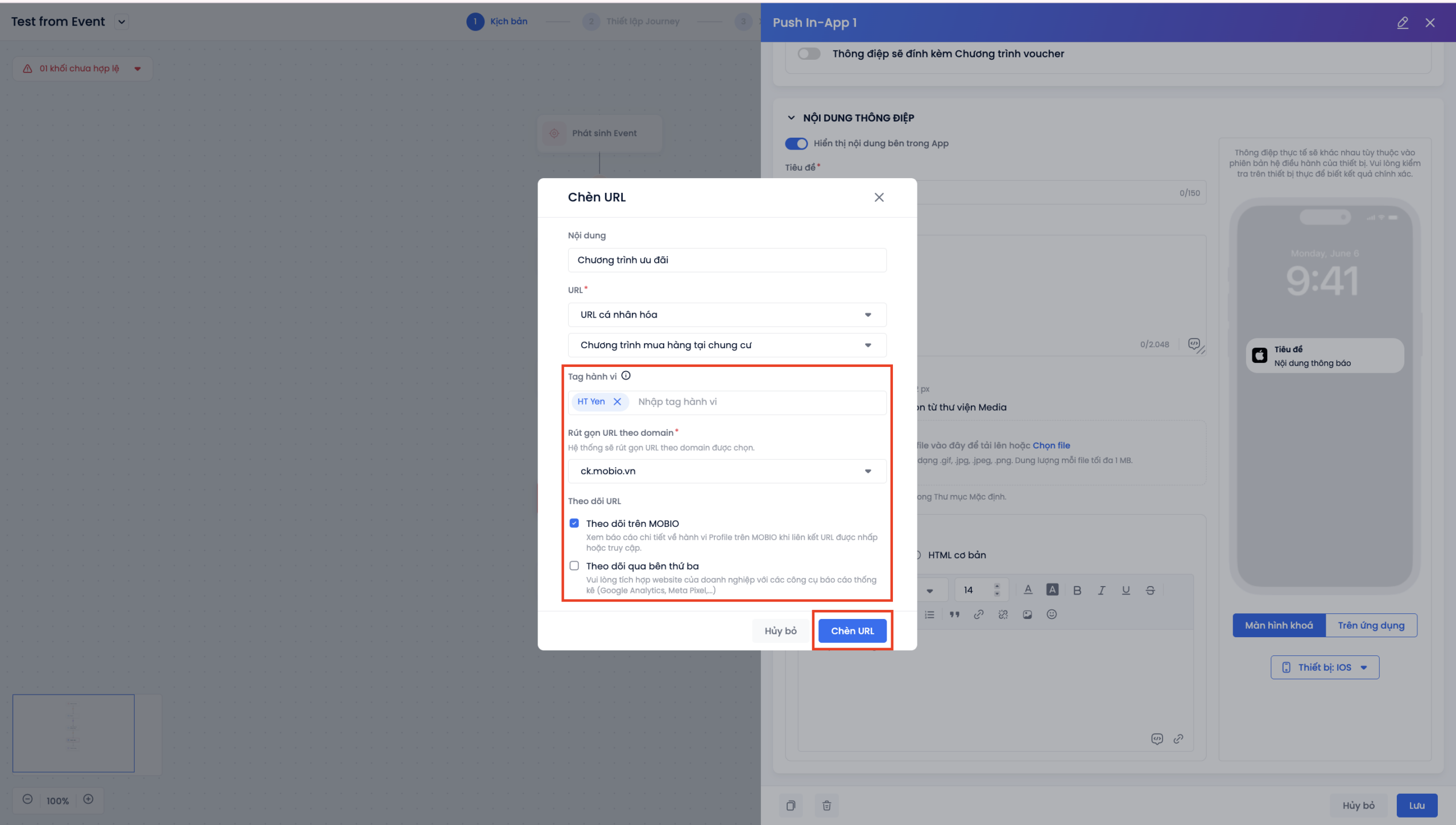Image resolution: width=1456 pixels, height=825 pixels.
Task: Click the pencil edit icon for Push In-App 1
Action: [x=1403, y=23]
